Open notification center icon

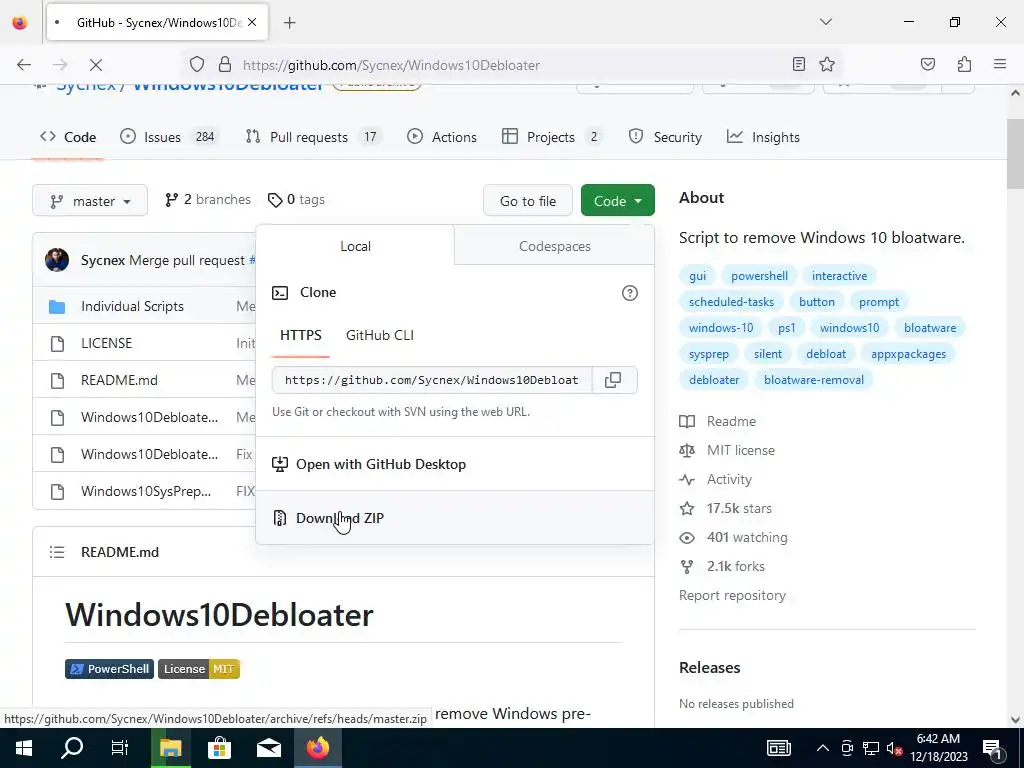pos(991,748)
